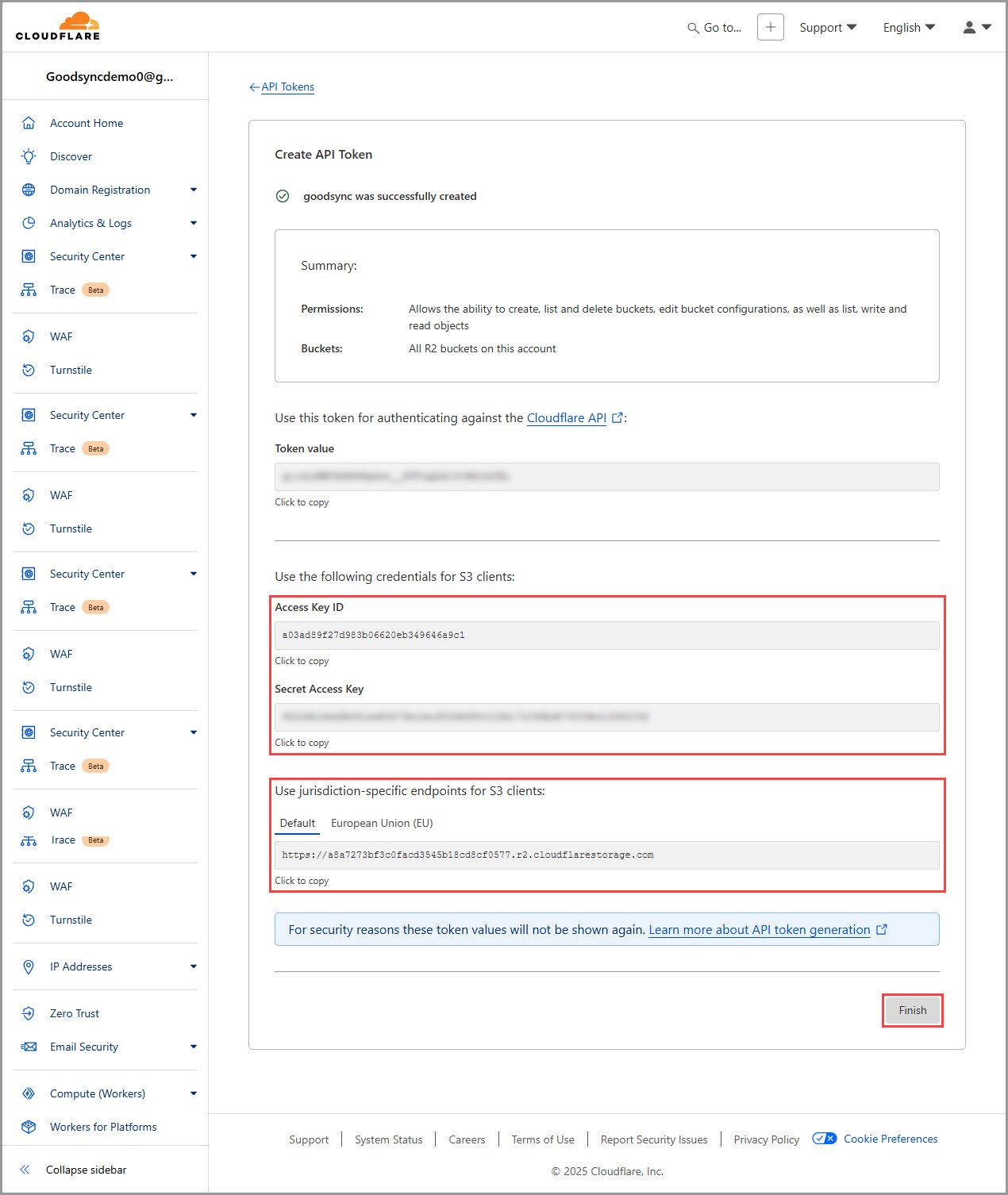The image size is (1008, 1195).
Task: Click the Account Home house icon
Action: tap(29, 123)
